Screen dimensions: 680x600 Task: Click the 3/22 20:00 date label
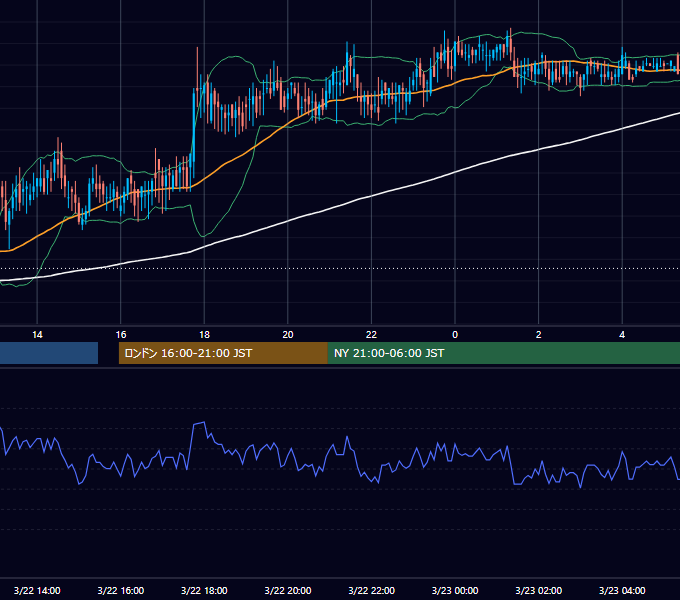pos(288,590)
